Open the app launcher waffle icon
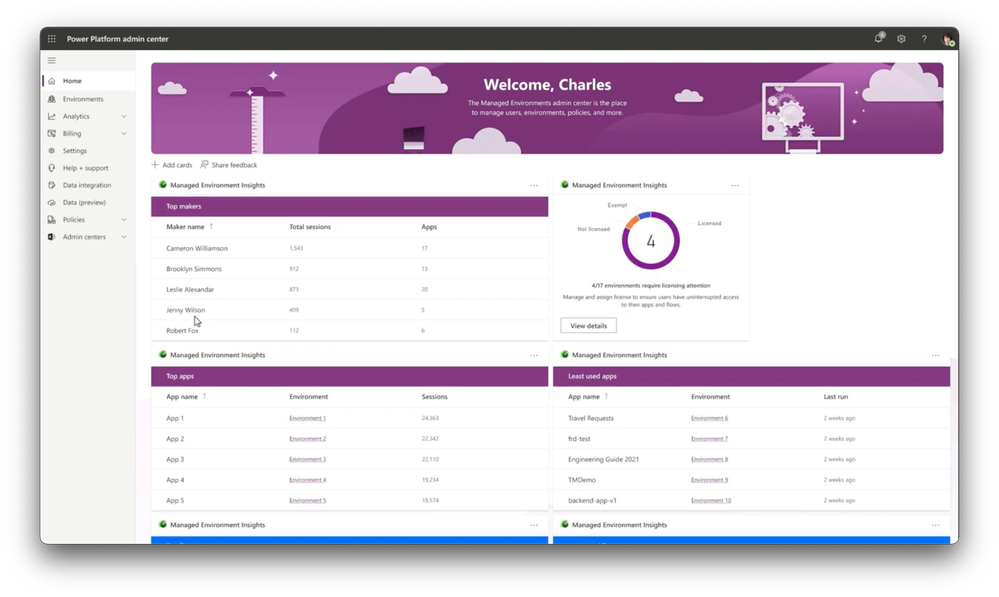 52,39
